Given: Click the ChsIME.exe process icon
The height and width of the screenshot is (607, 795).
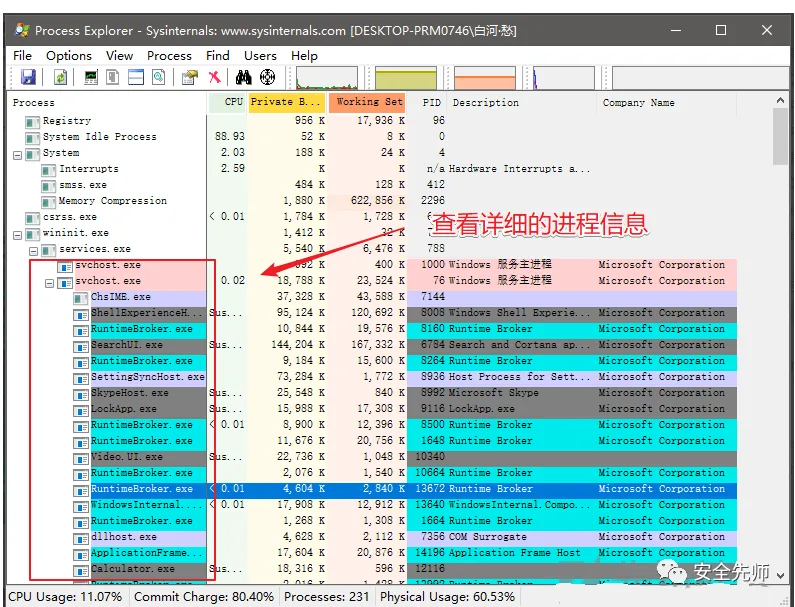Looking at the screenshot, I should (x=81, y=298).
